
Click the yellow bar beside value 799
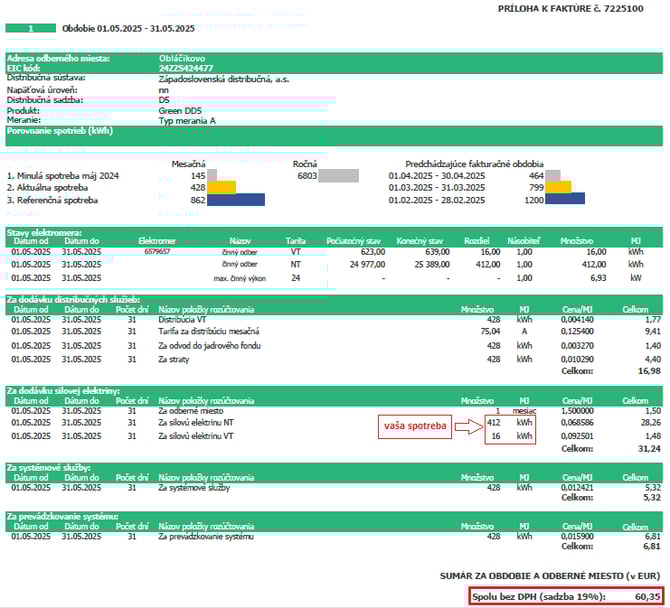coord(558,187)
